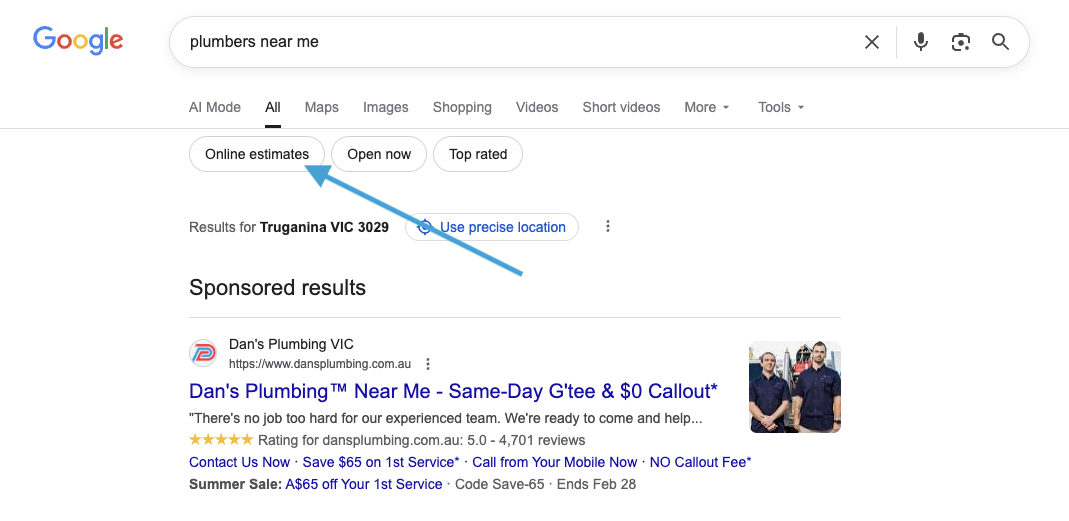Click the Dan's Plumbing team photo thumbnail
This screenshot has height=521, width=1069.
pos(794,387)
